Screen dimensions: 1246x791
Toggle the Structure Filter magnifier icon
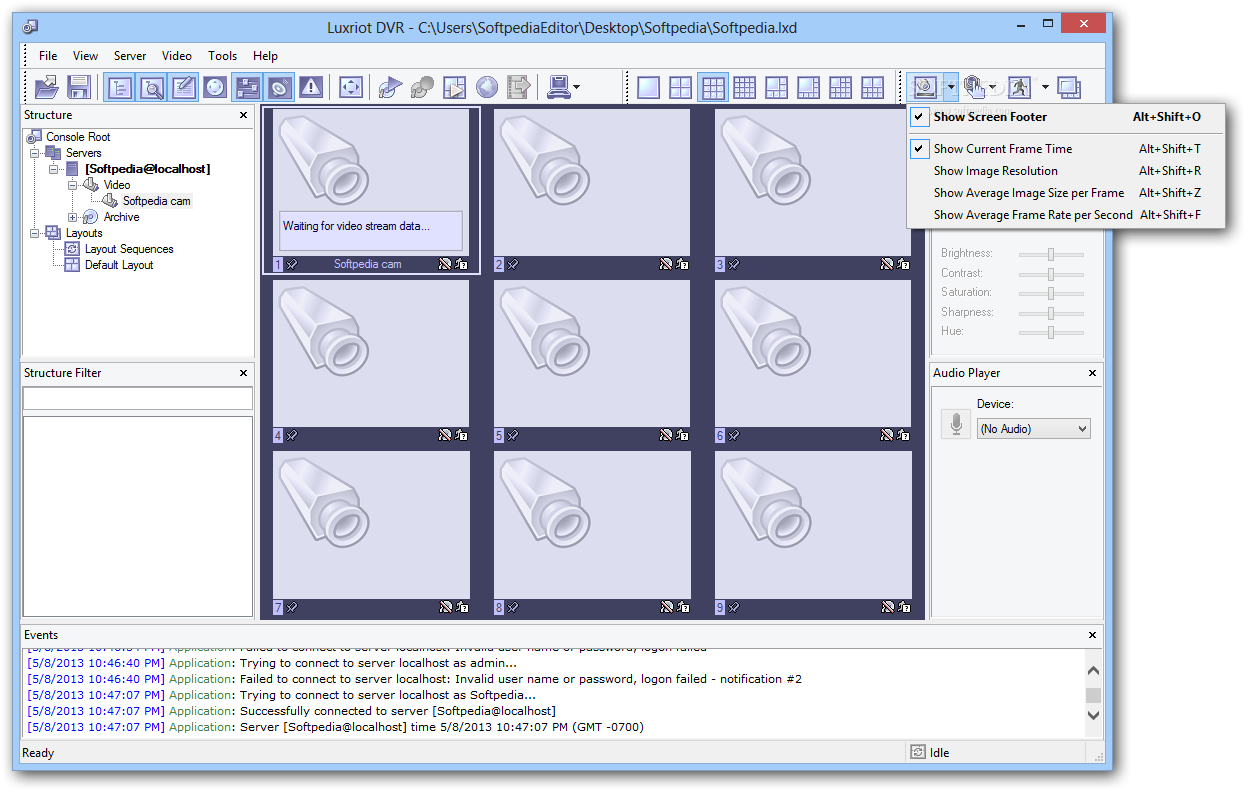pyautogui.click(x=151, y=87)
